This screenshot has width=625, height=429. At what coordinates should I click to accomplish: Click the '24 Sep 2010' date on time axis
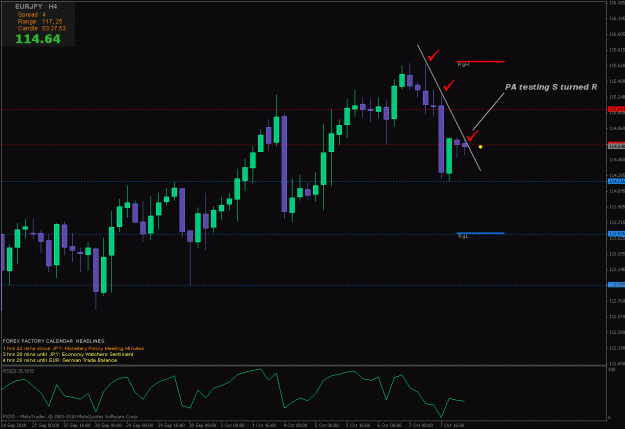click(x=14, y=425)
